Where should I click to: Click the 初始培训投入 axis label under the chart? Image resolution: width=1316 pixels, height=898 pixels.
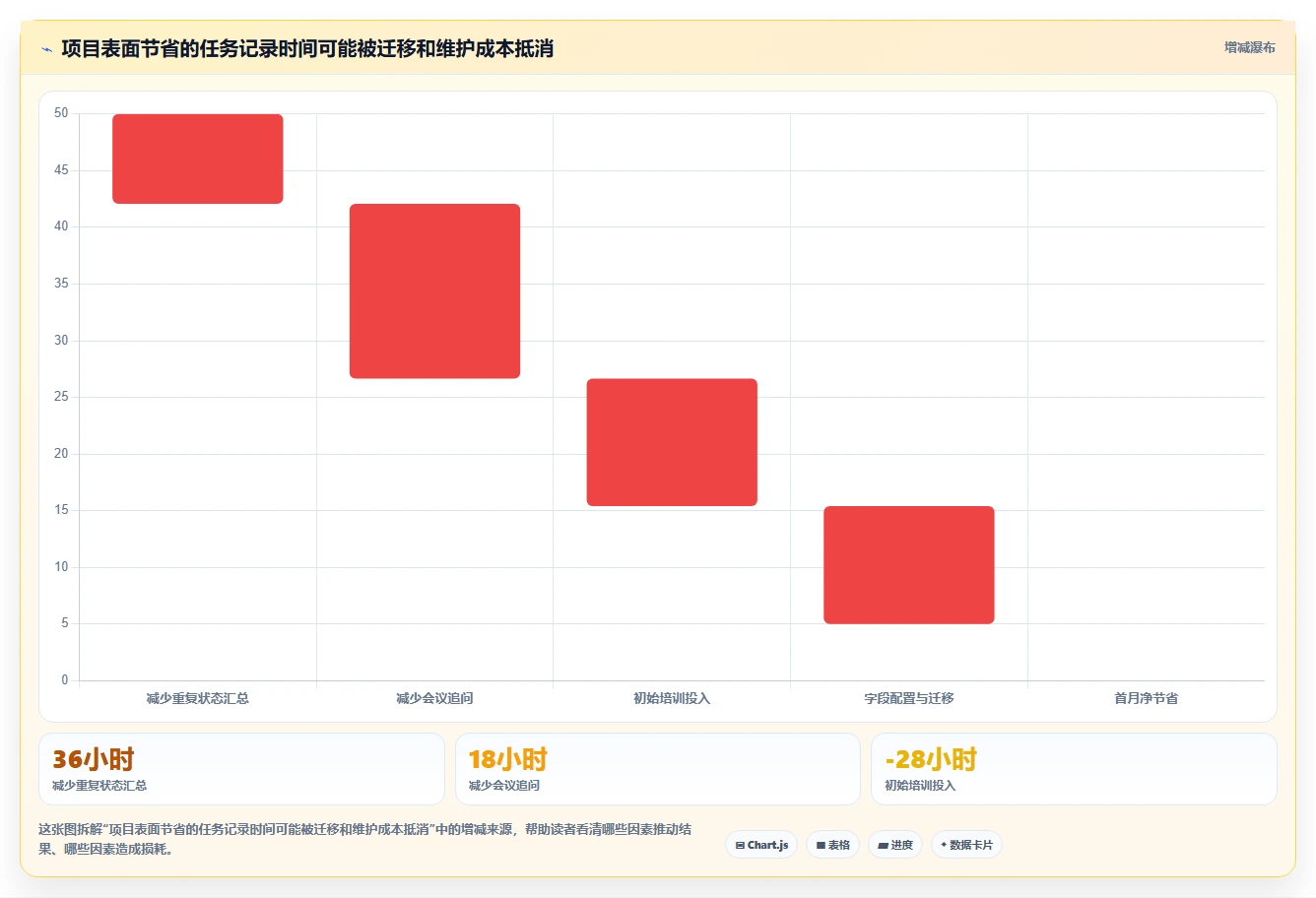[x=672, y=698]
